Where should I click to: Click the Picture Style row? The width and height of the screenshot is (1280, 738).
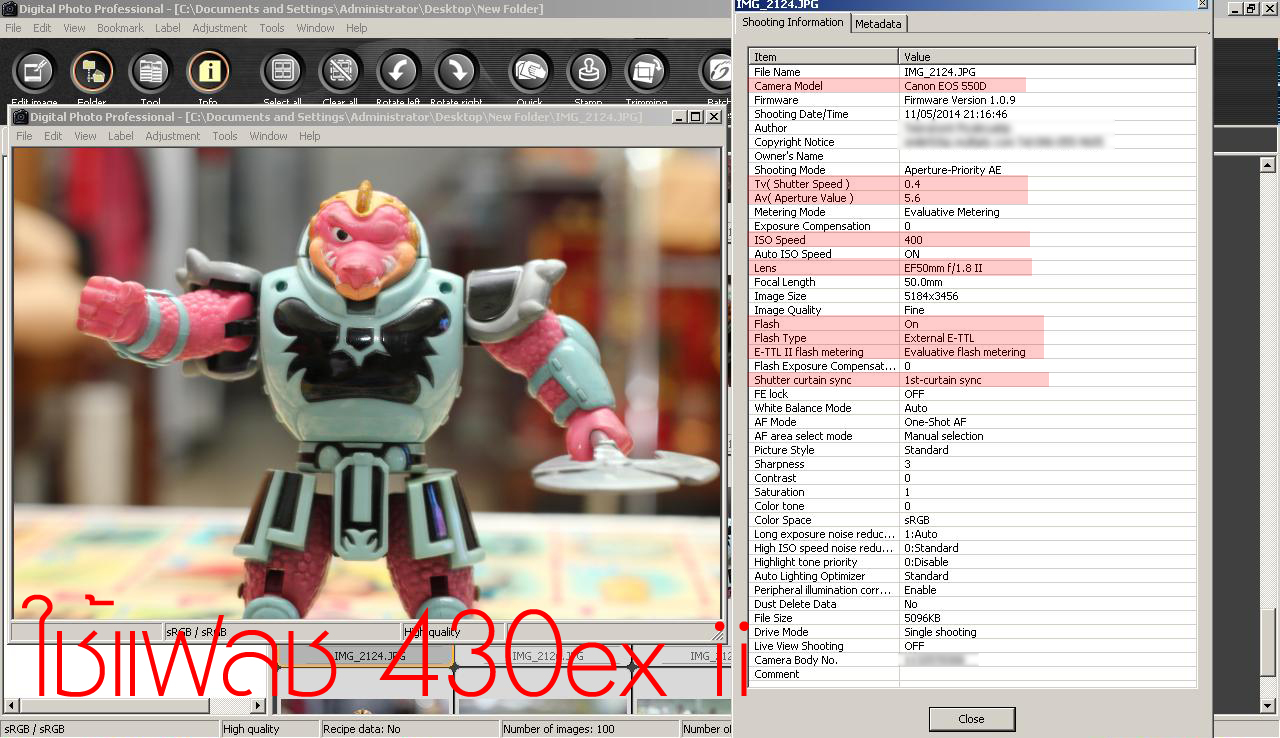coord(972,450)
